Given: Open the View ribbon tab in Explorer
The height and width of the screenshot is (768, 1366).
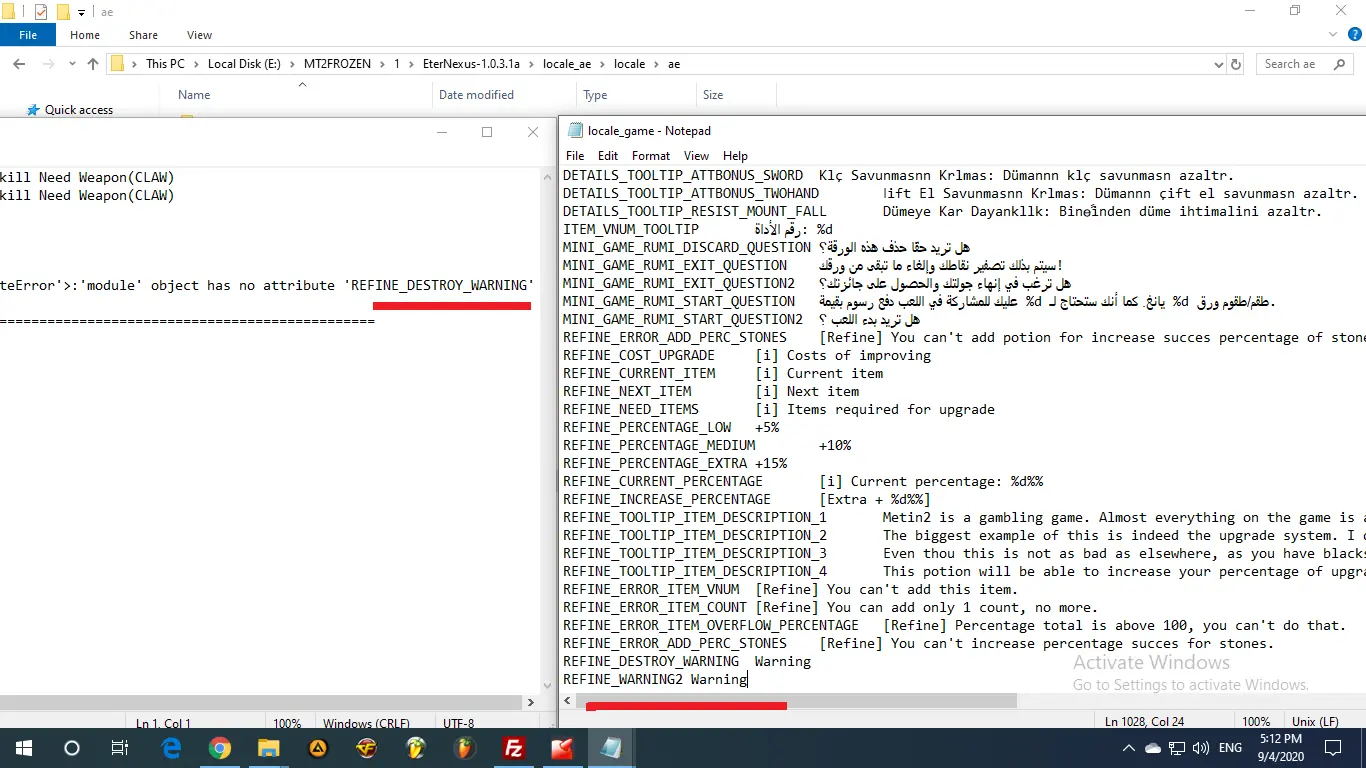Looking at the screenshot, I should pos(199,35).
